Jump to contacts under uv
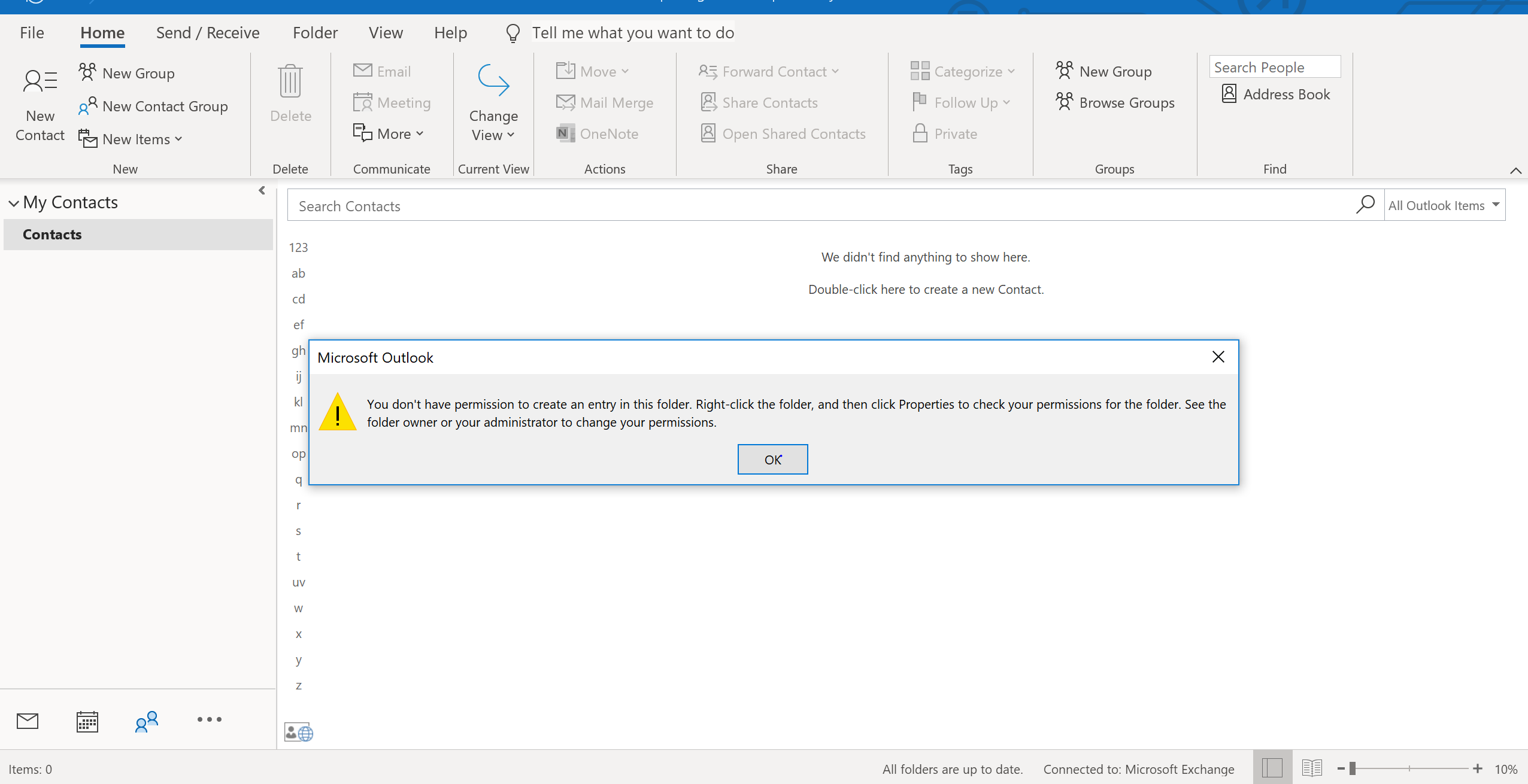The height and width of the screenshot is (784, 1528). coord(298,582)
